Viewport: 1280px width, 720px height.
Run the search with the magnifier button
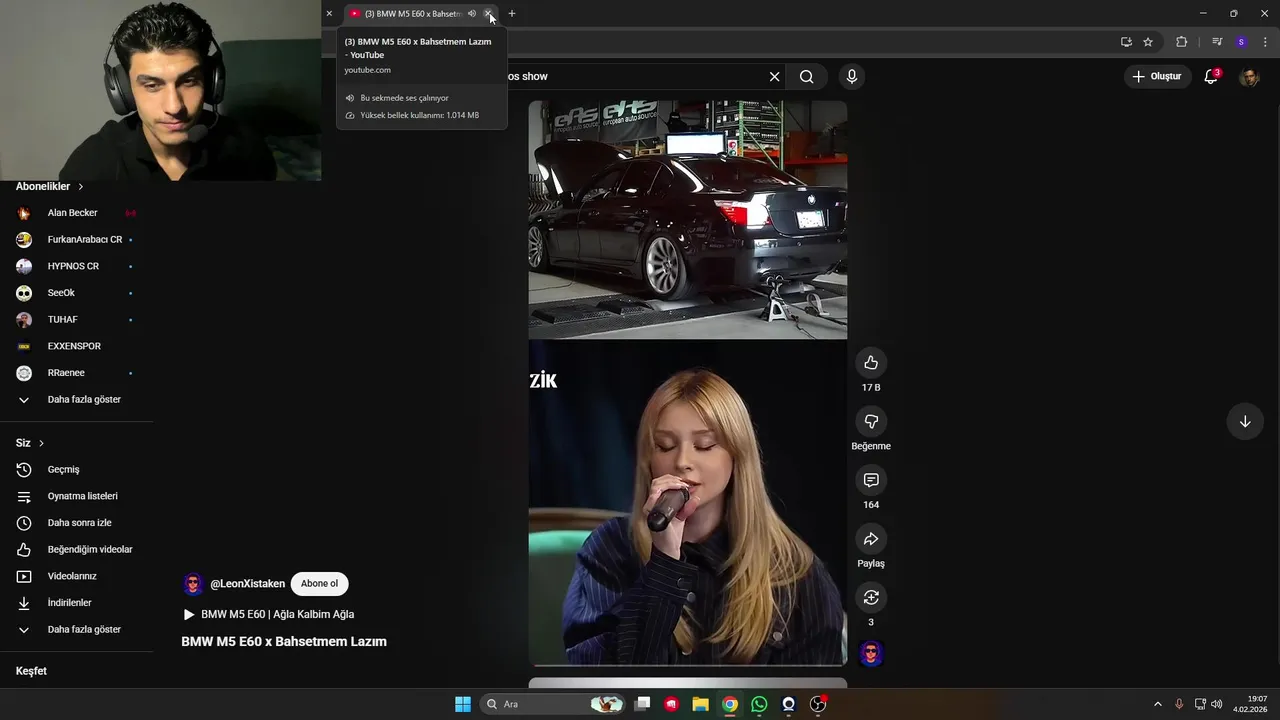tap(807, 77)
